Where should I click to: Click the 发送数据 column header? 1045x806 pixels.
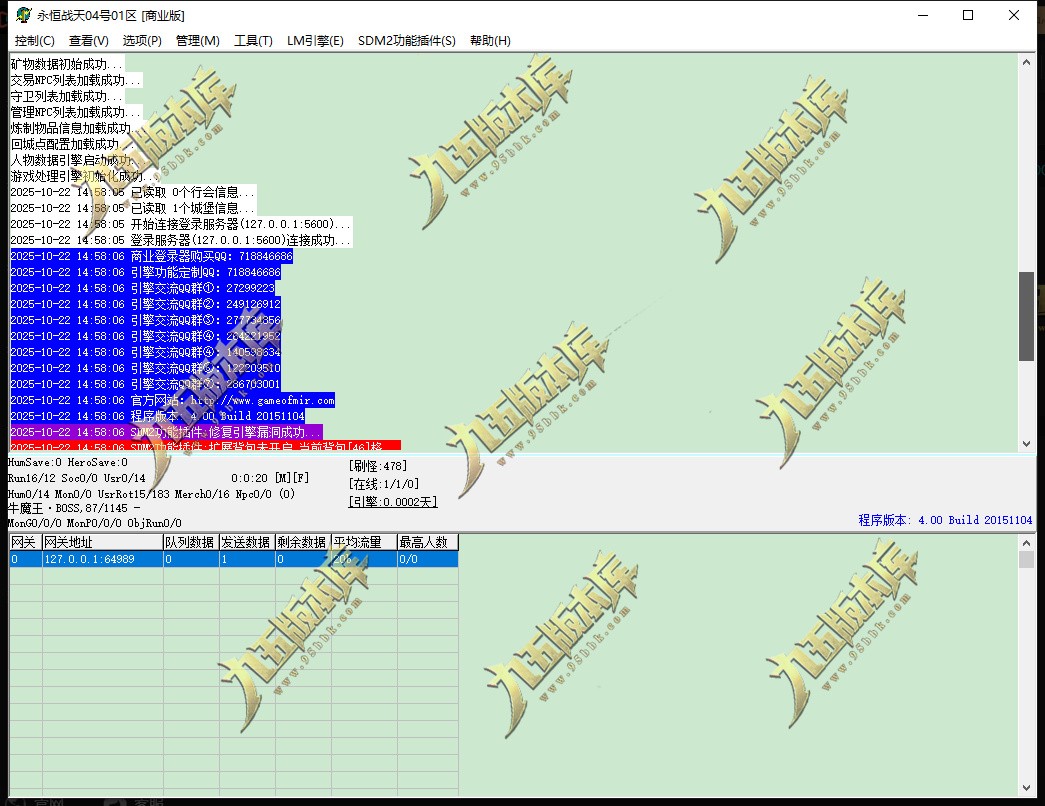tap(247, 542)
